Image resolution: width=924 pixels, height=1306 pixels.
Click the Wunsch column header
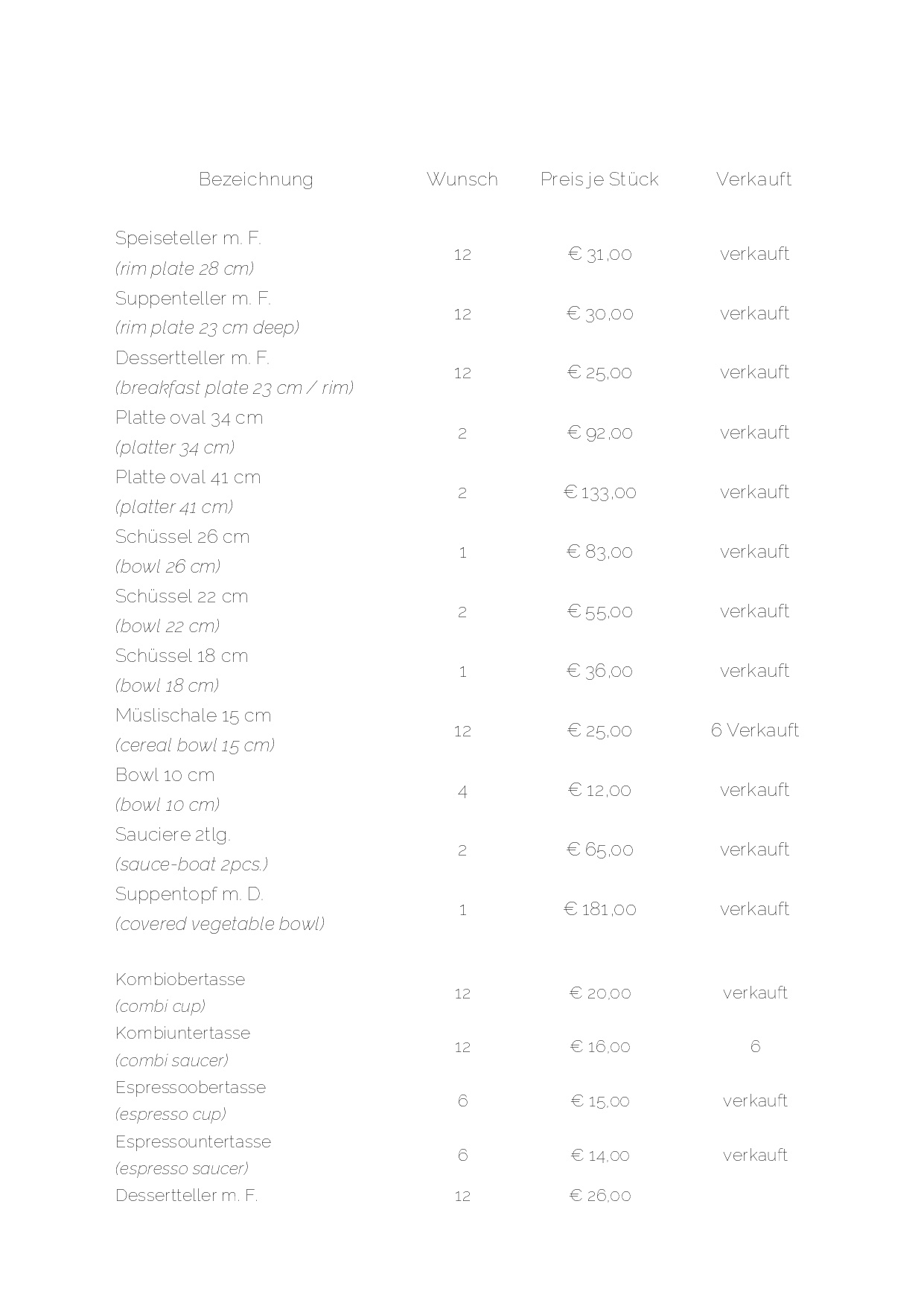462,179
